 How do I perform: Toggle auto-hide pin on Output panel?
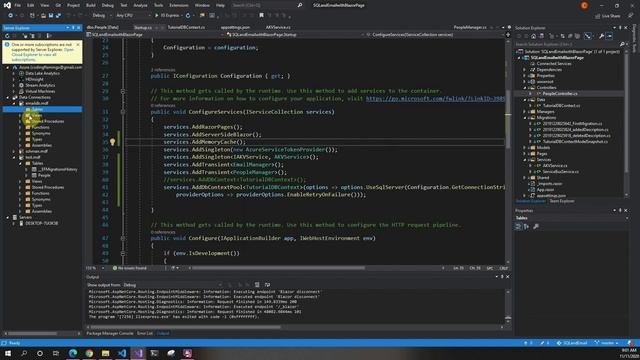[x=502, y=277]
